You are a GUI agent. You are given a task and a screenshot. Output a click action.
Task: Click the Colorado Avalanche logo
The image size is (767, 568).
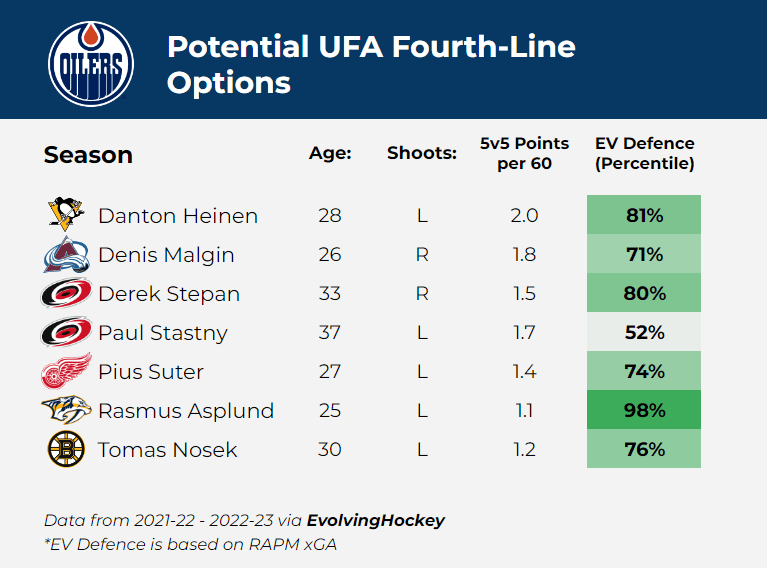[x=66, y=254]
